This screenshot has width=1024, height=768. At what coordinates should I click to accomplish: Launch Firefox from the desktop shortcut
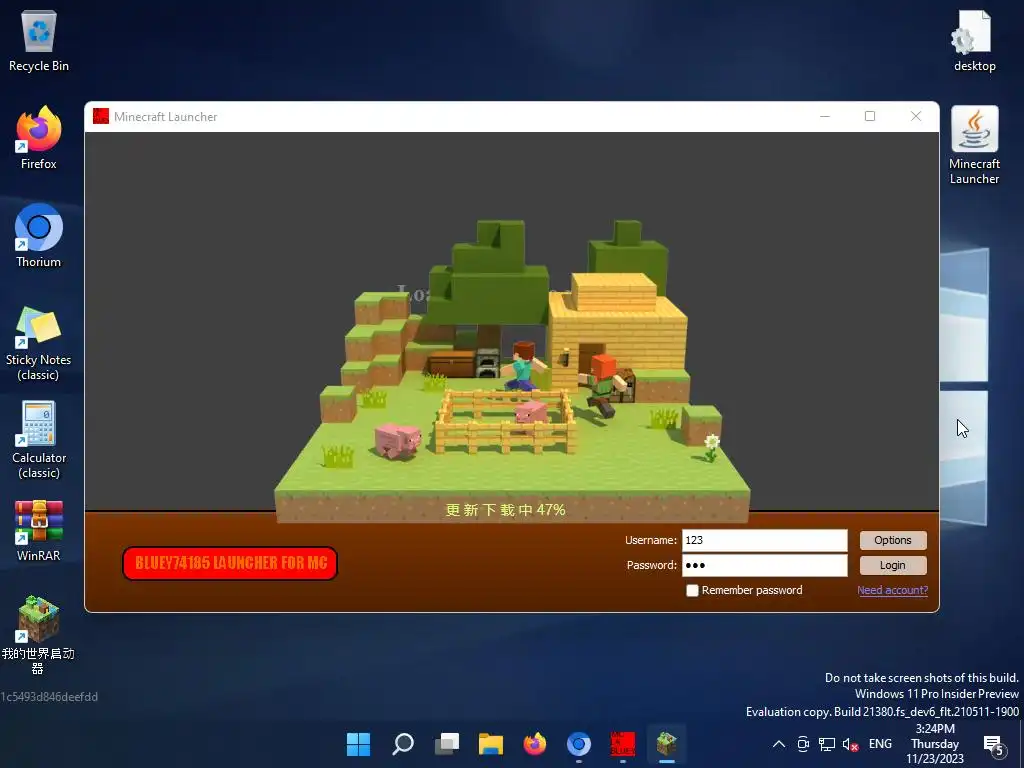[x=39, y=138]
